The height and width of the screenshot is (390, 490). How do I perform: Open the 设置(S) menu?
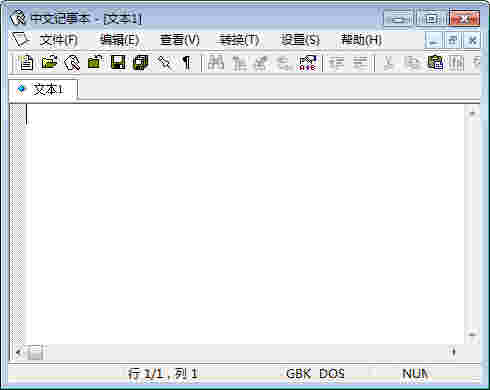[x=300, y=40]
